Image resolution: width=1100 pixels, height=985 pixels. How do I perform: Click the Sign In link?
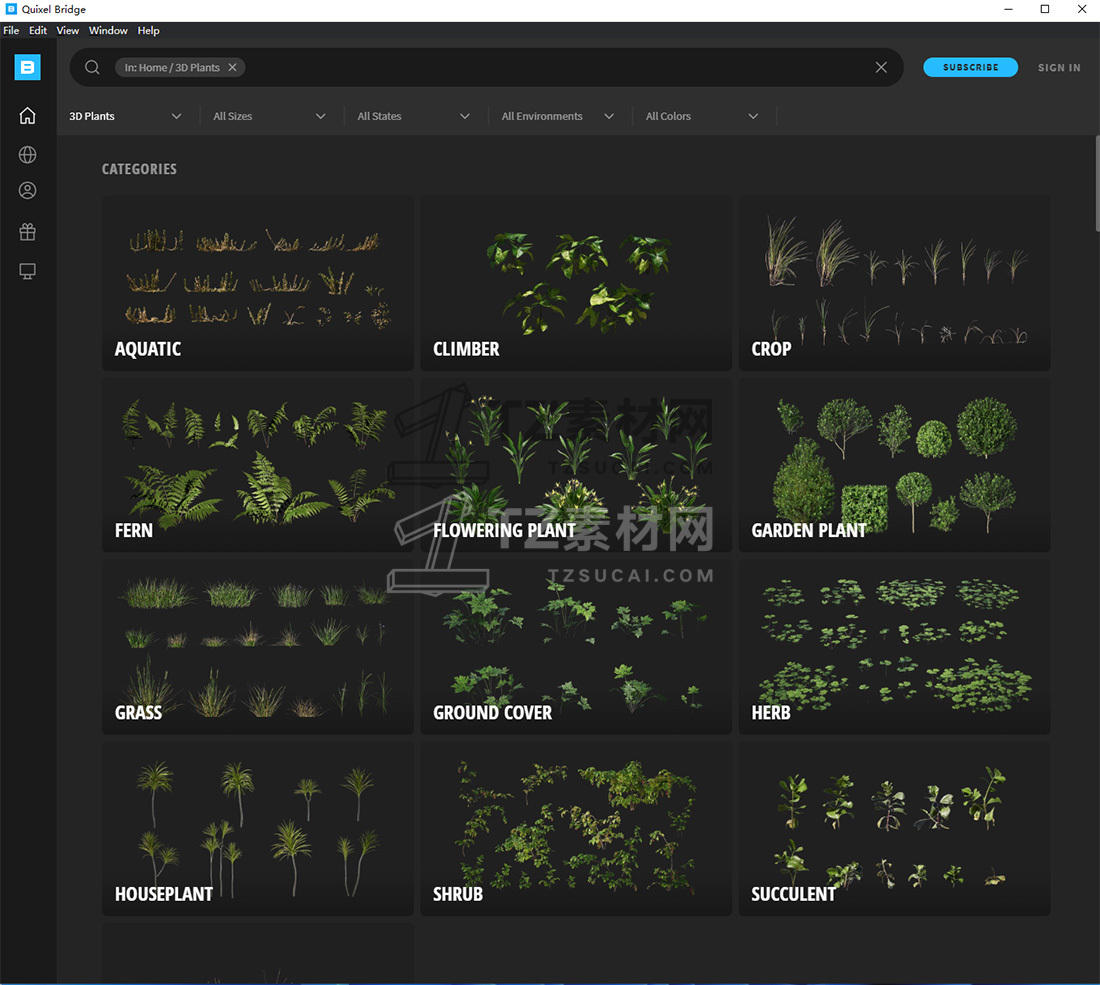click(1059, 67)
